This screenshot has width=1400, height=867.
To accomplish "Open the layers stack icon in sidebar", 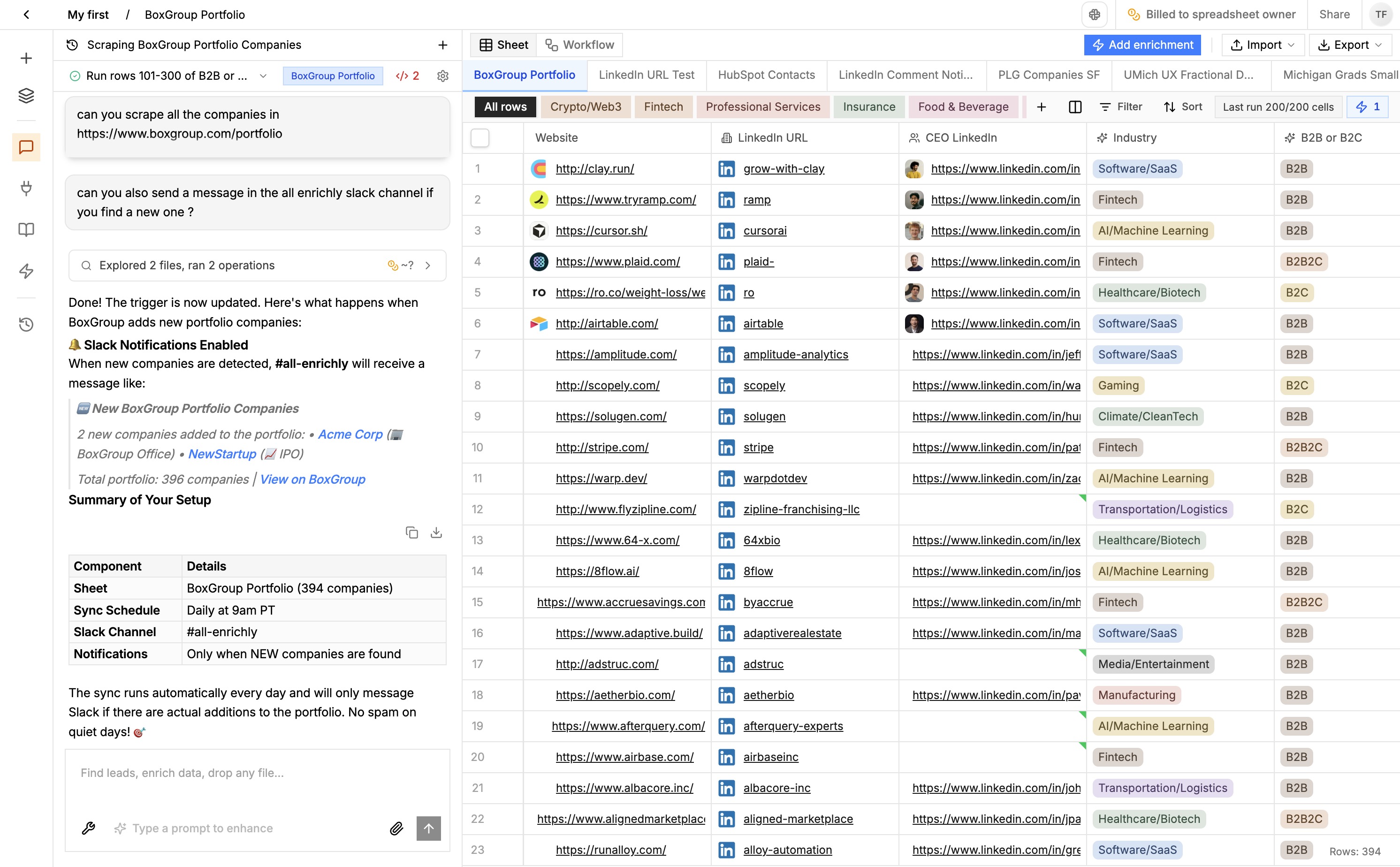I will point(26,95).
